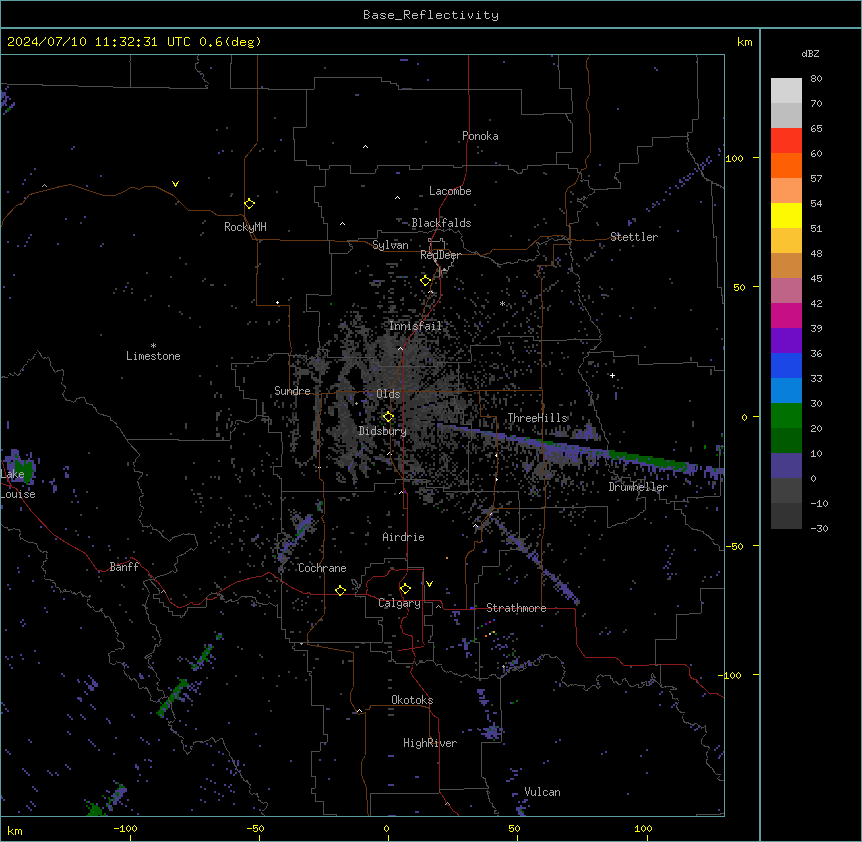Click the yellow v marker northwest of RockyMH
This screenshot has height=842, width=862.
click(x=175, y=184)
